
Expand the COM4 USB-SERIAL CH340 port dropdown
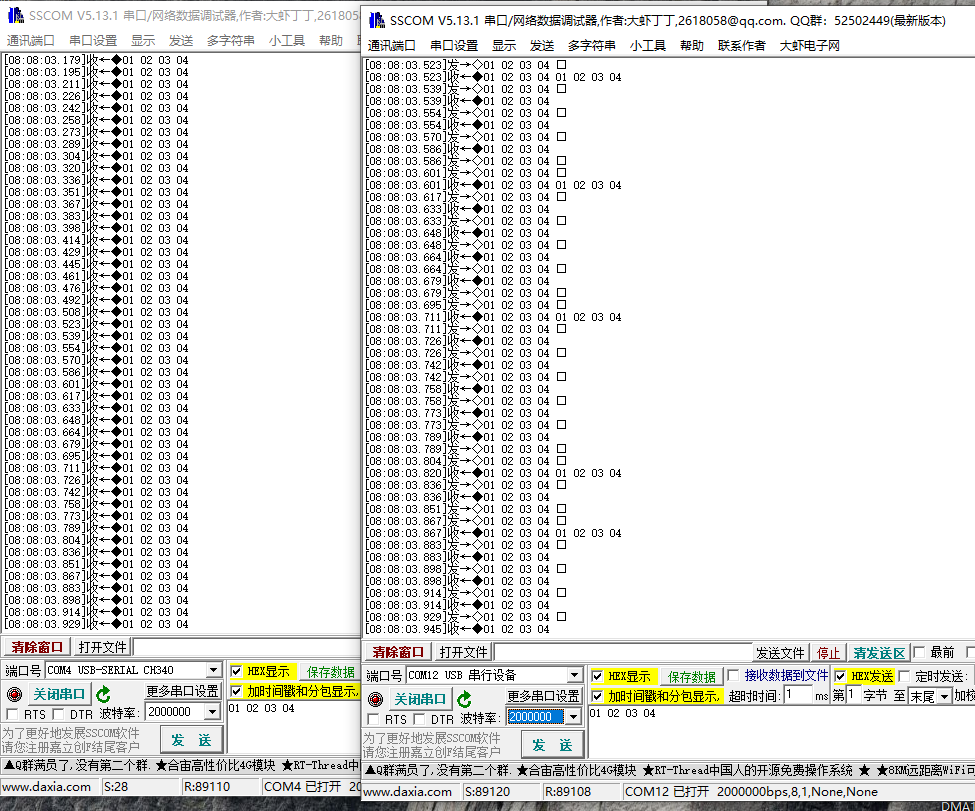point(213,670)
